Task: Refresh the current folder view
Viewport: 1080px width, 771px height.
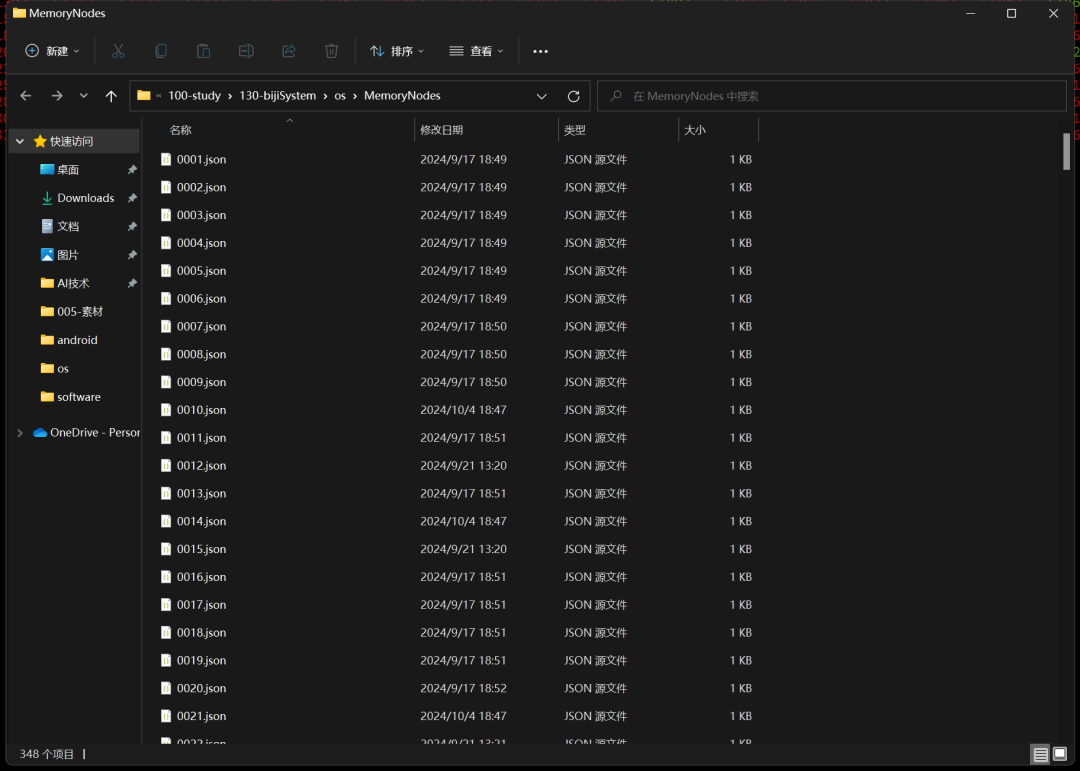Action: 573,96
